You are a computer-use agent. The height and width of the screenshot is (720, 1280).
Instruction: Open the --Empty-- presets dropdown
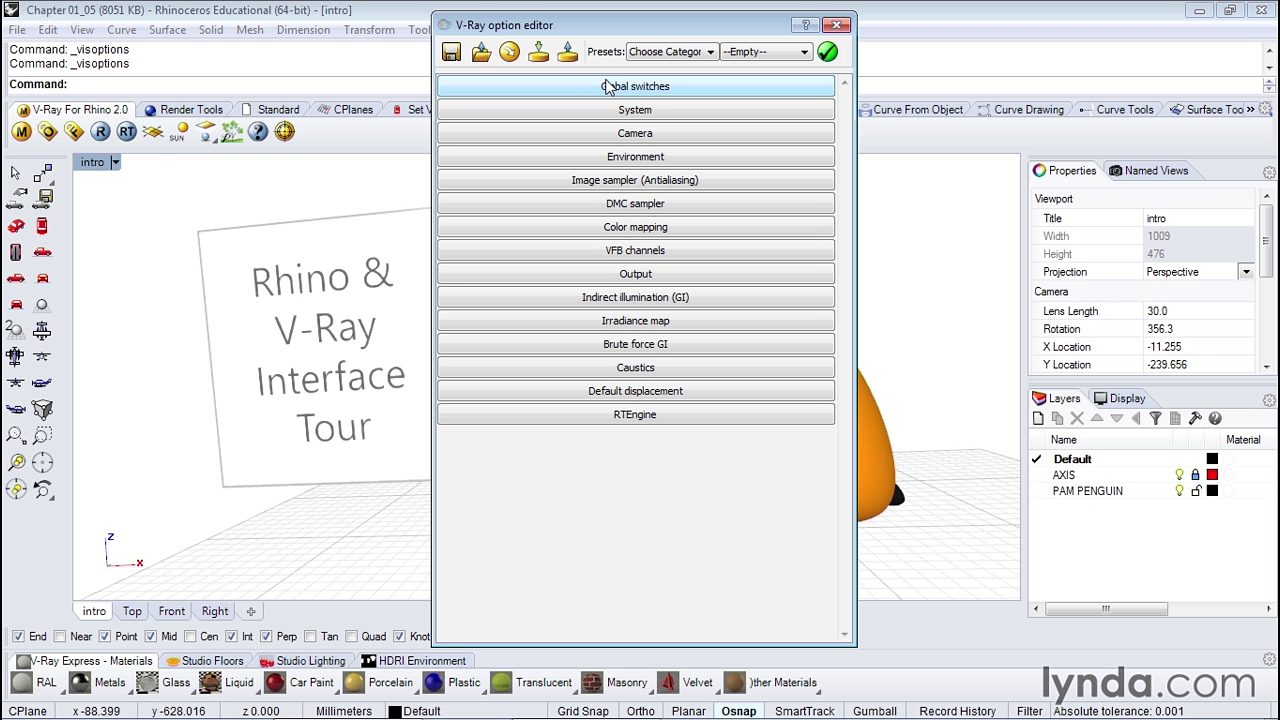point(765,52)
